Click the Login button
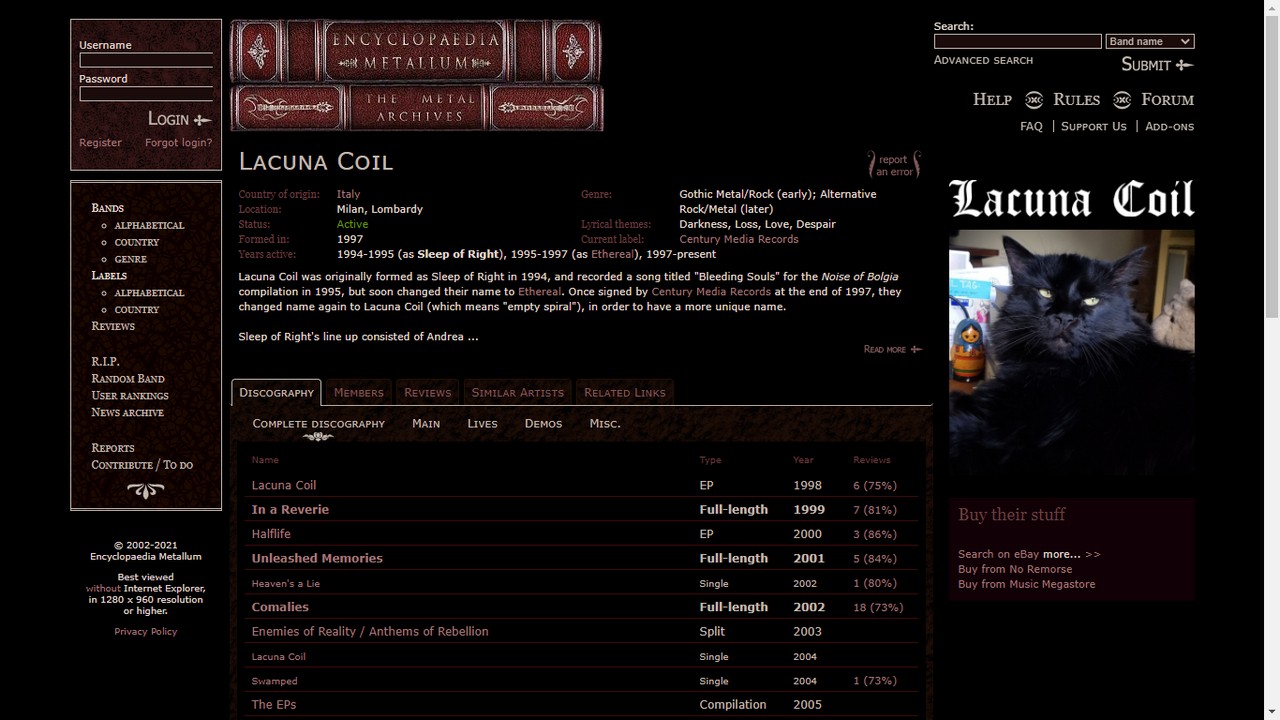 [179, 119]
